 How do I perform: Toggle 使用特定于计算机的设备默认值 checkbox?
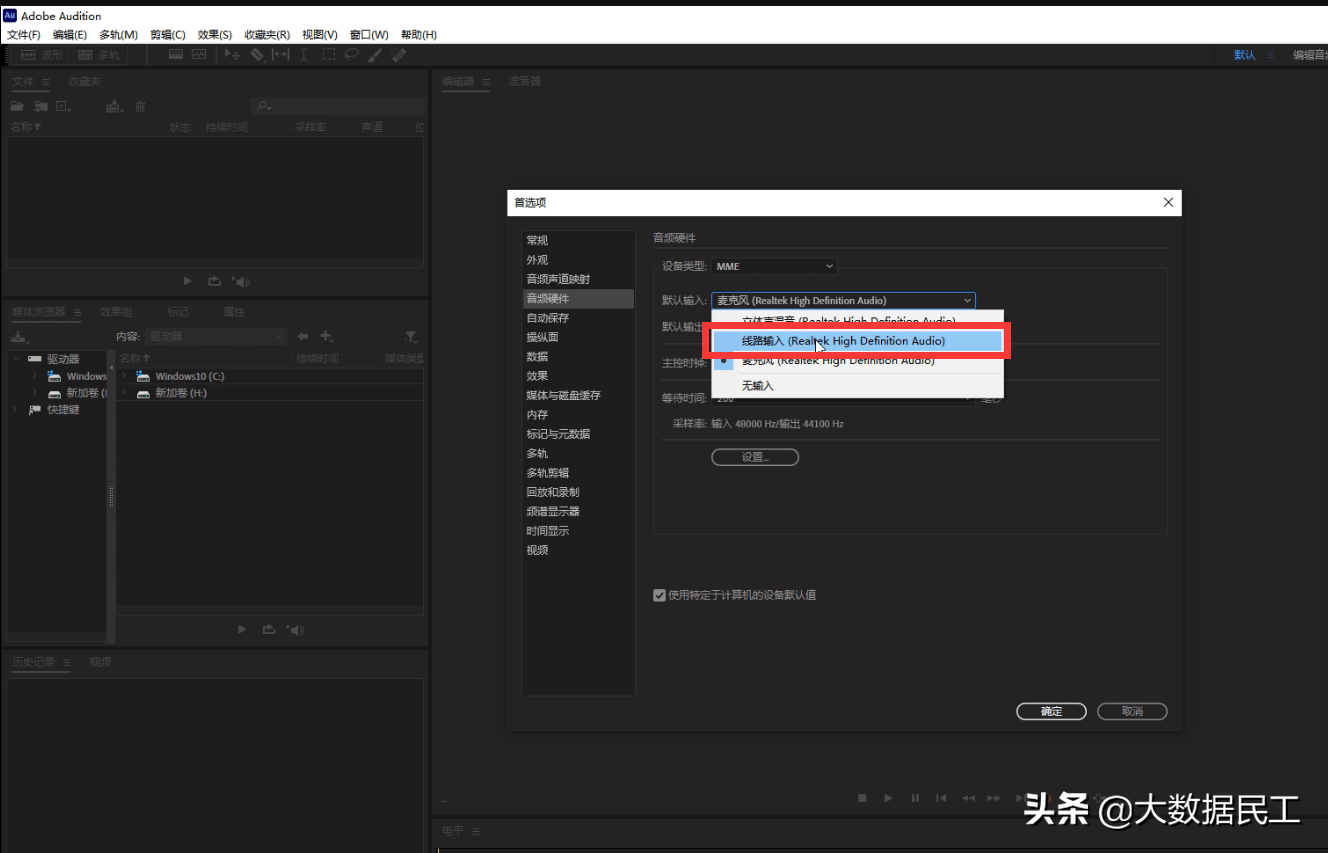(659, 595)
